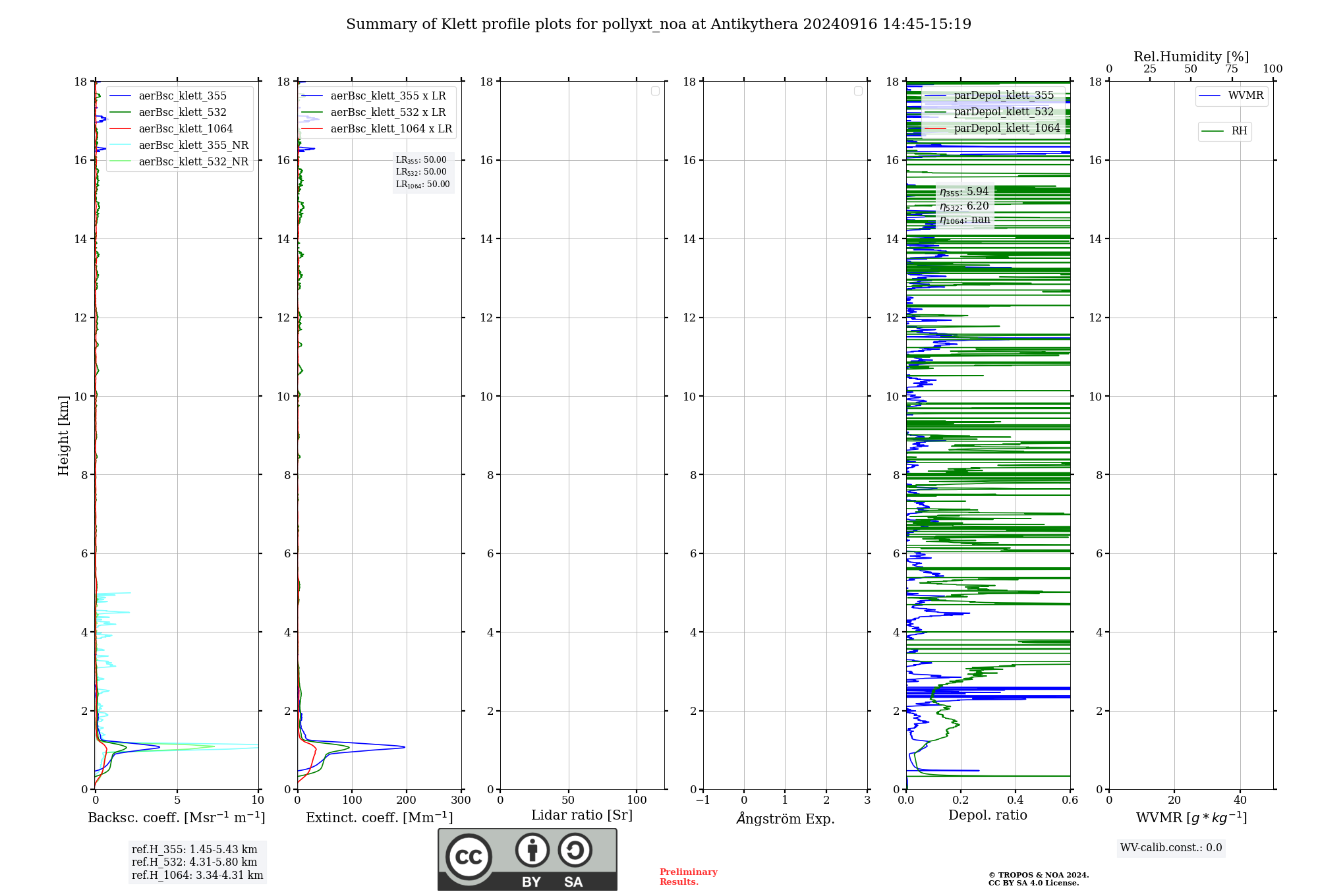The width and height of the screenshot is (1318, 896).
Task: Click the WVMR [g*kg⁻¹] axis label
Action: tap(1191, 818)
